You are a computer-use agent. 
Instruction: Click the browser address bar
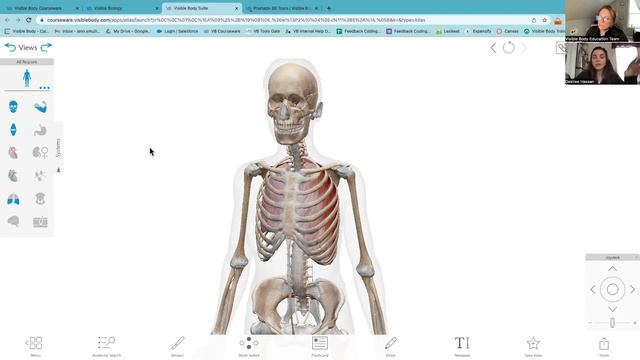[286, 20]
